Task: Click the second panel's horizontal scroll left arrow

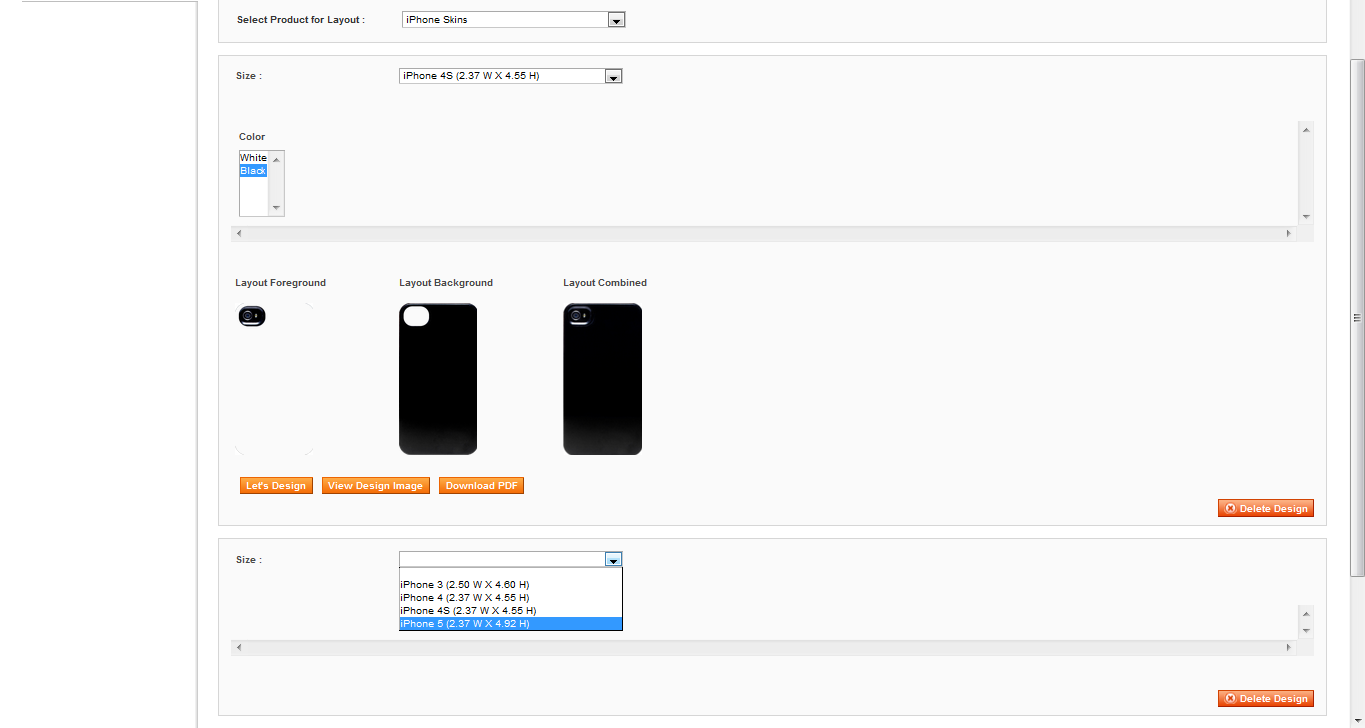Action: (238, 648)
